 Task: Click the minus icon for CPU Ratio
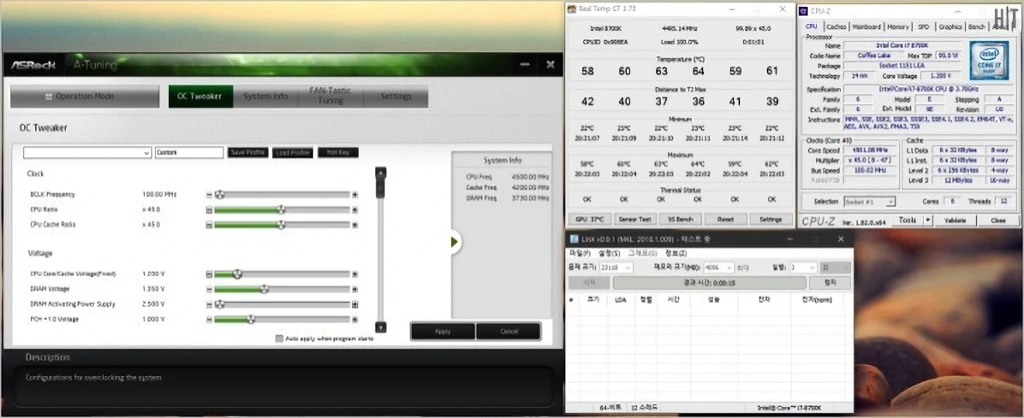(x=209, y=210)
